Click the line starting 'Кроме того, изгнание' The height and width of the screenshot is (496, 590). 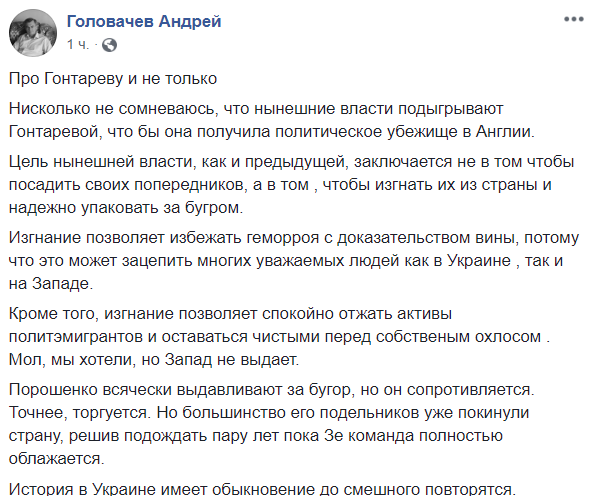click(x=230, y=314)
